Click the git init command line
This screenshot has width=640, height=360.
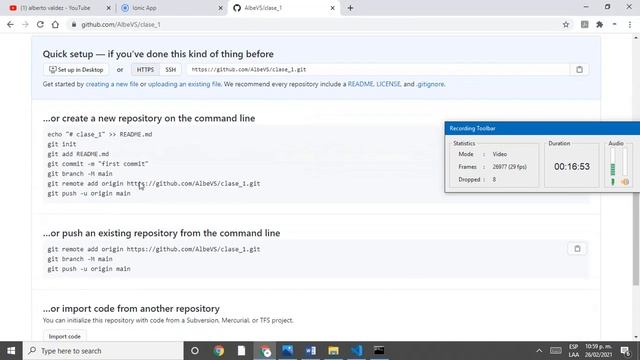click(62, 144)
